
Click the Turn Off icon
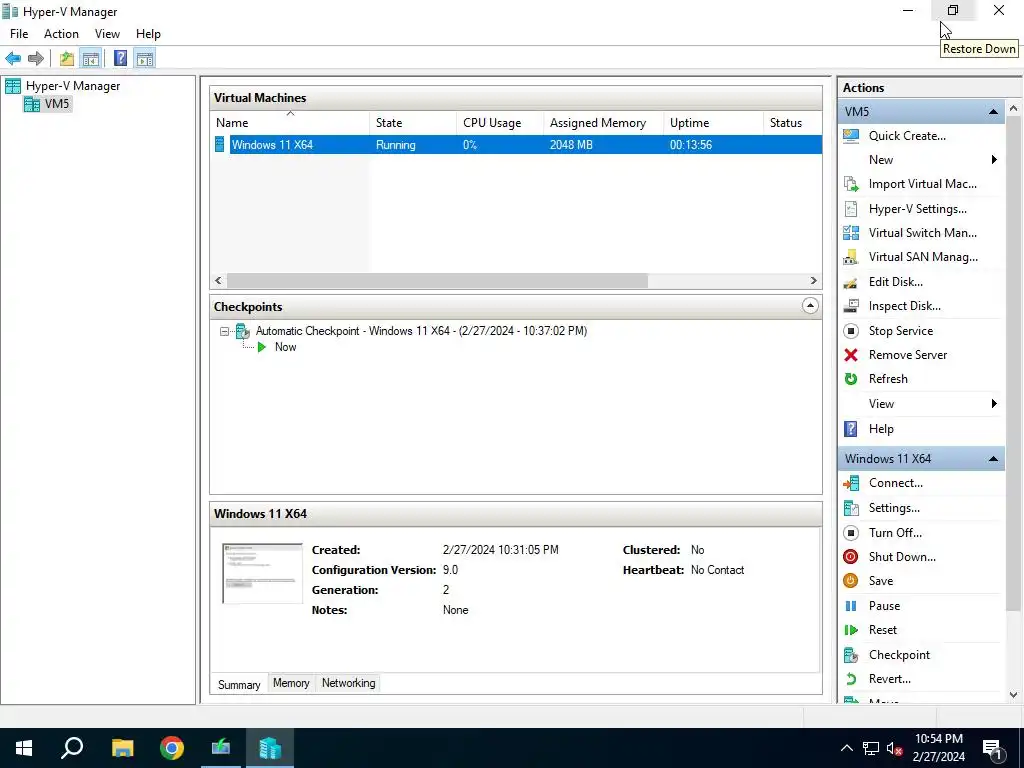[x=851, y=533]
